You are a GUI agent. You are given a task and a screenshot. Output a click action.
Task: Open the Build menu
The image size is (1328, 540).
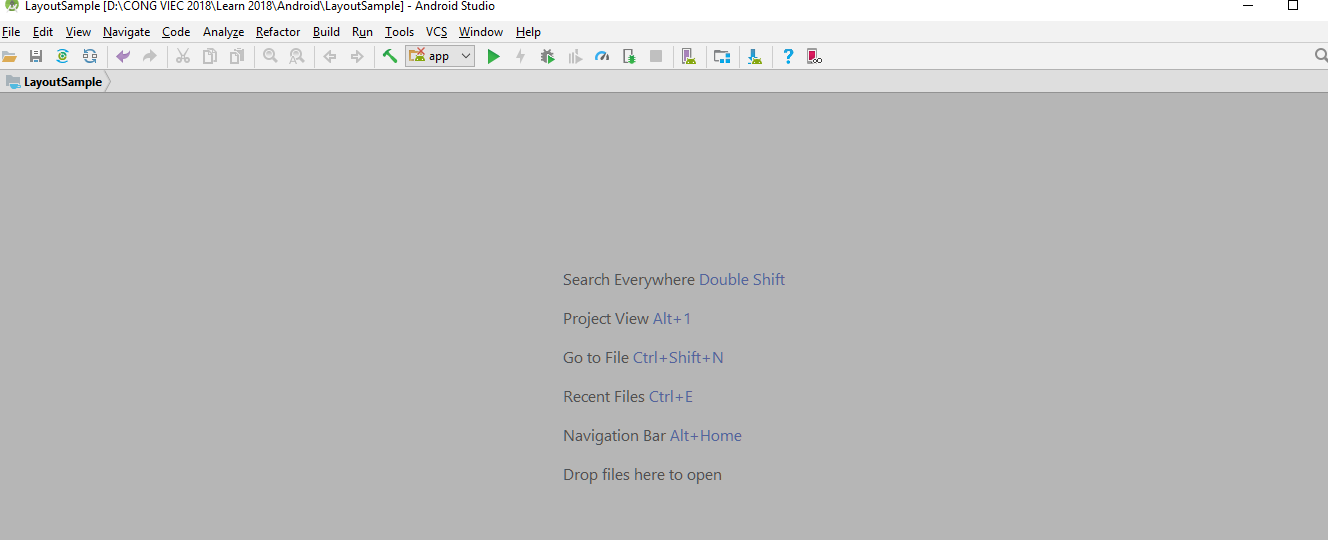tap(326, 32)
